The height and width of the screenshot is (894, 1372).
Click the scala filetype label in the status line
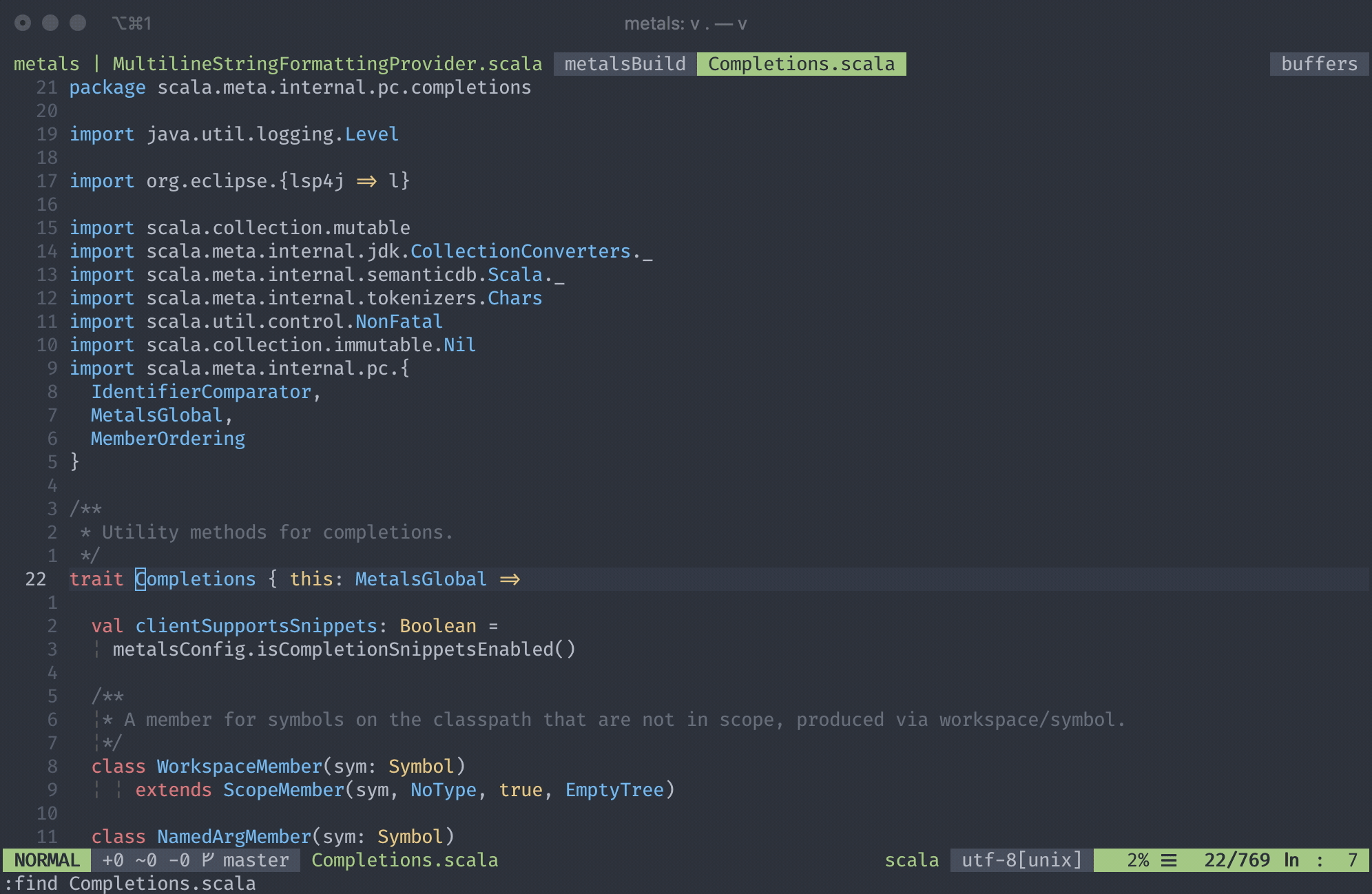(911, 860)
